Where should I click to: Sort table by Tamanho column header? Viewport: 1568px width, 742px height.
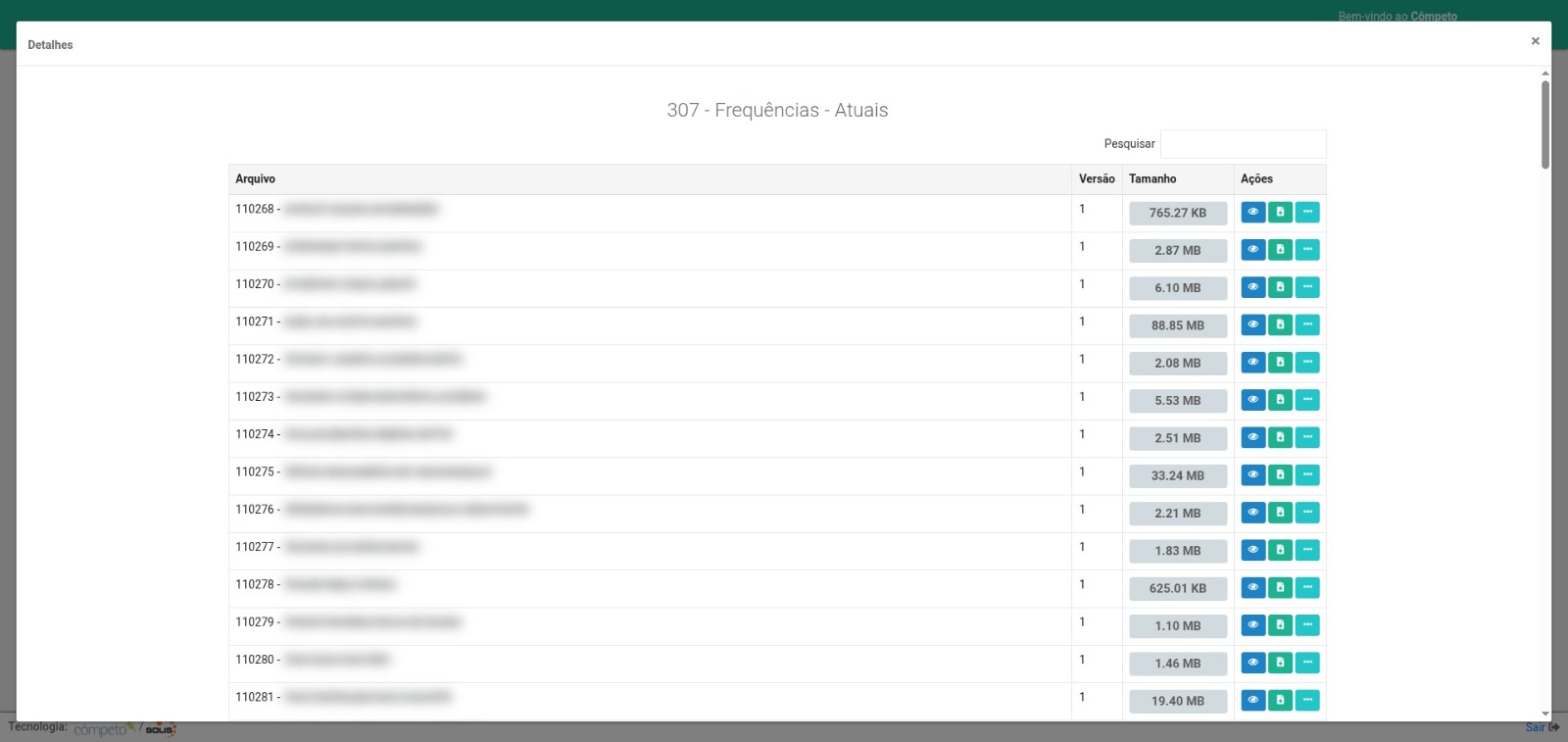point(1152,179)
